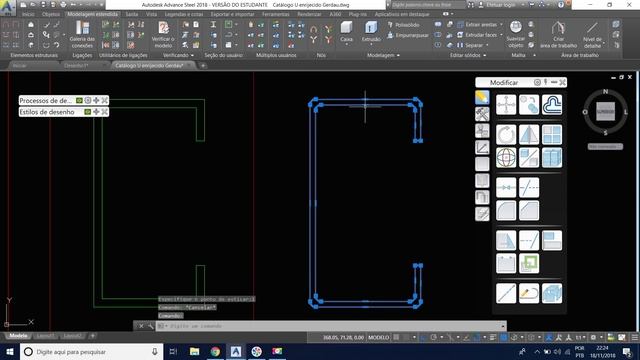Viewport: 640px width, 360px height.
Task: Click the Empurrar/puxar button
Action: (407, 36)
